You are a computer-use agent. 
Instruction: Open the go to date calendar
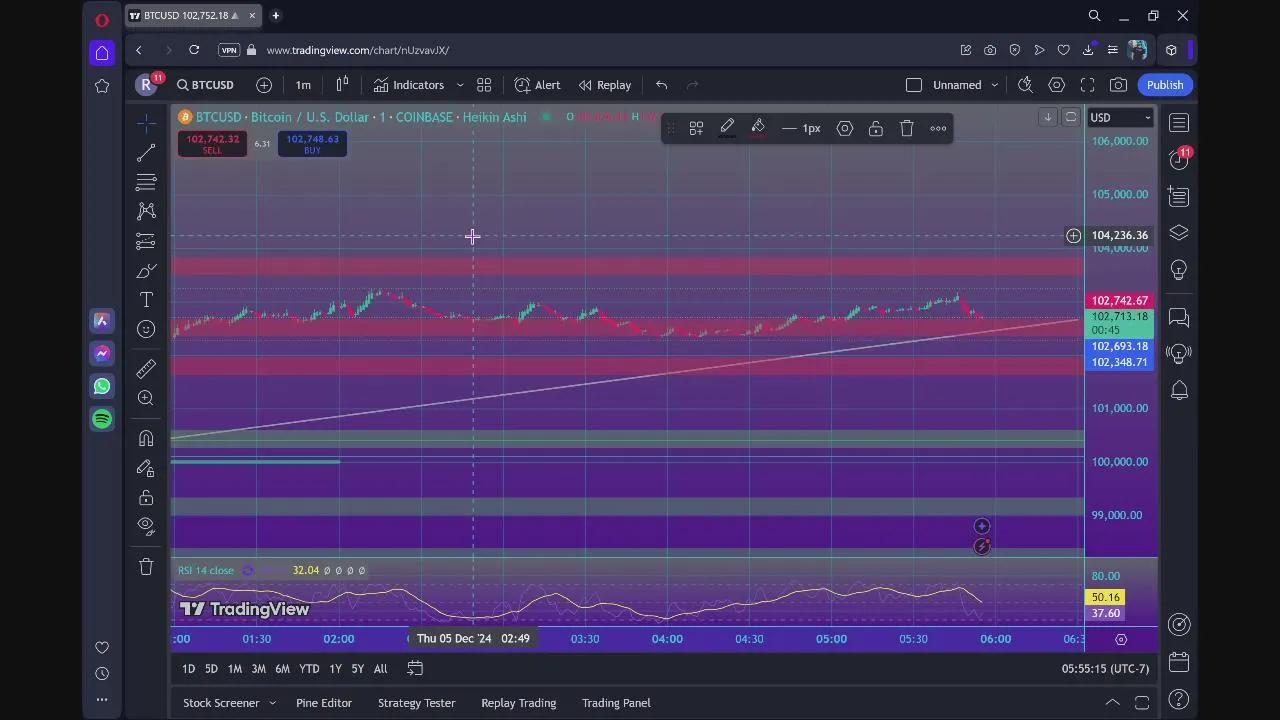click(415, 669)
